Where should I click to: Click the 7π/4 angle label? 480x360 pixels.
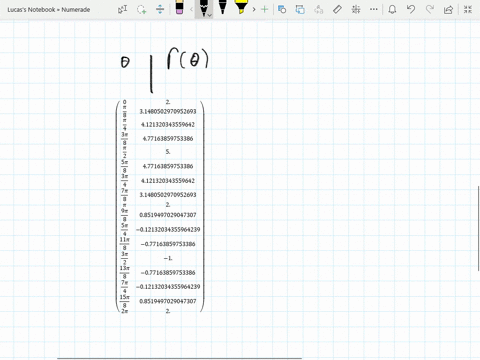tap(124, 287)
